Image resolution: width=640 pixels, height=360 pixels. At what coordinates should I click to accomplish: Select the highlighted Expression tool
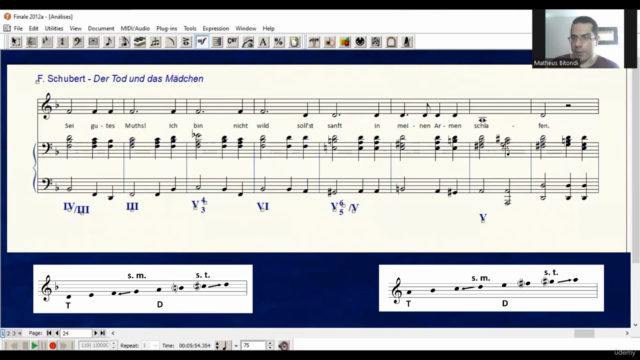(202, 42)
